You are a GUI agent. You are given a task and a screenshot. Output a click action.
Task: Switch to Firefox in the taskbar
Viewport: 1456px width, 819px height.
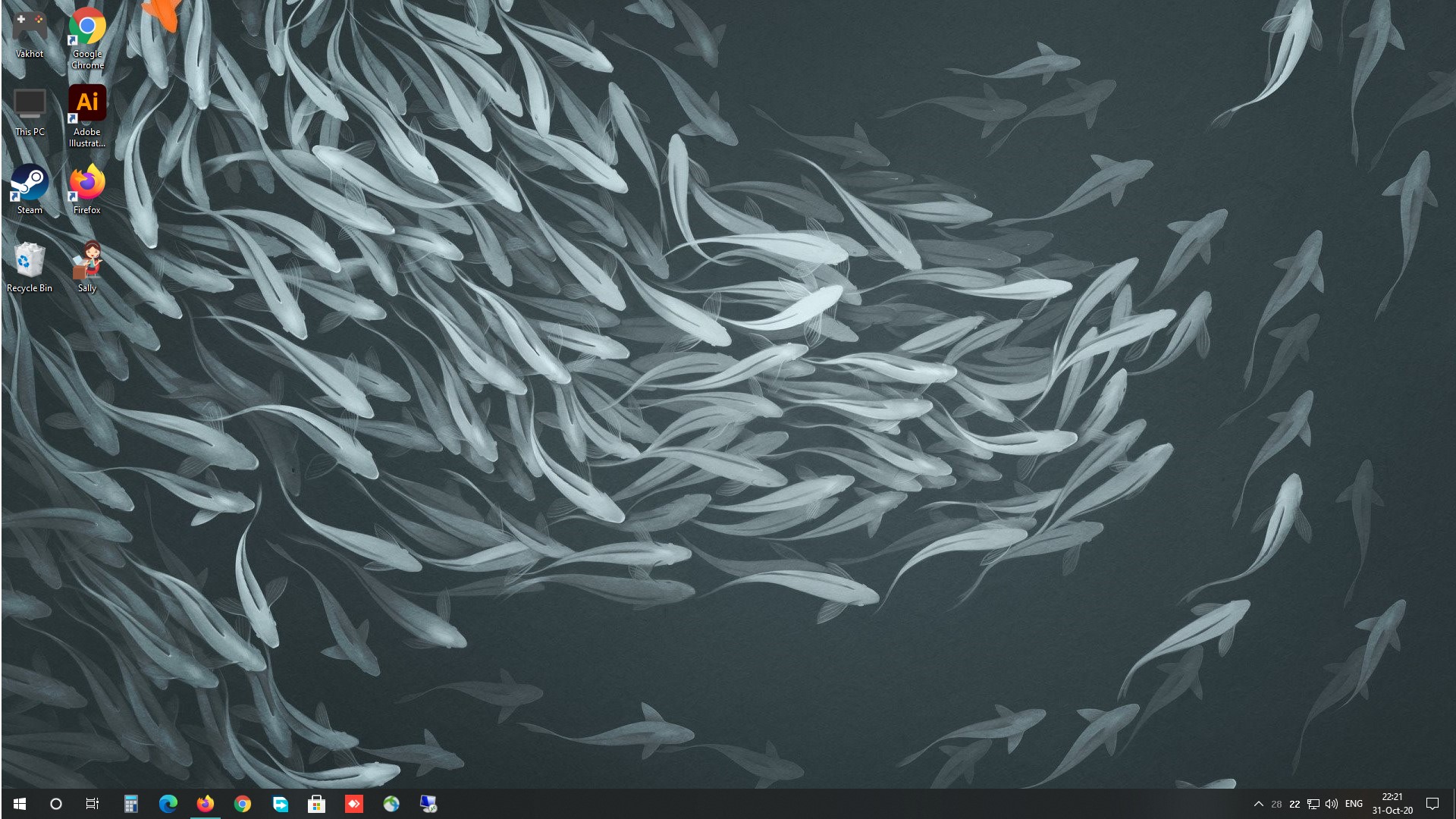pyautogui.click(x=206, y=804)
